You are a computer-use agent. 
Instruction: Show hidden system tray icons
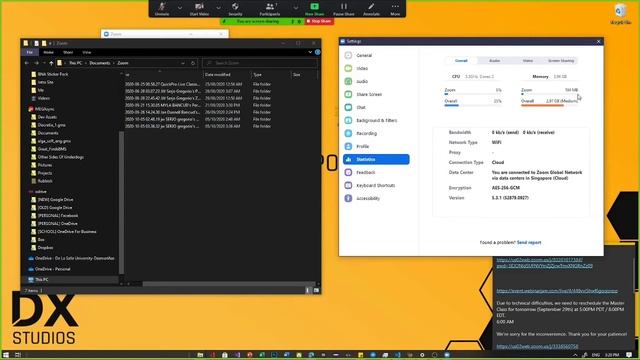coord(575,355)
